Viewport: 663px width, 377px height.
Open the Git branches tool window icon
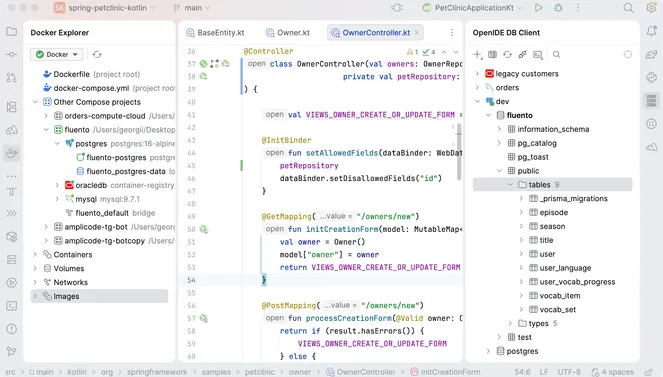[12, 351]
